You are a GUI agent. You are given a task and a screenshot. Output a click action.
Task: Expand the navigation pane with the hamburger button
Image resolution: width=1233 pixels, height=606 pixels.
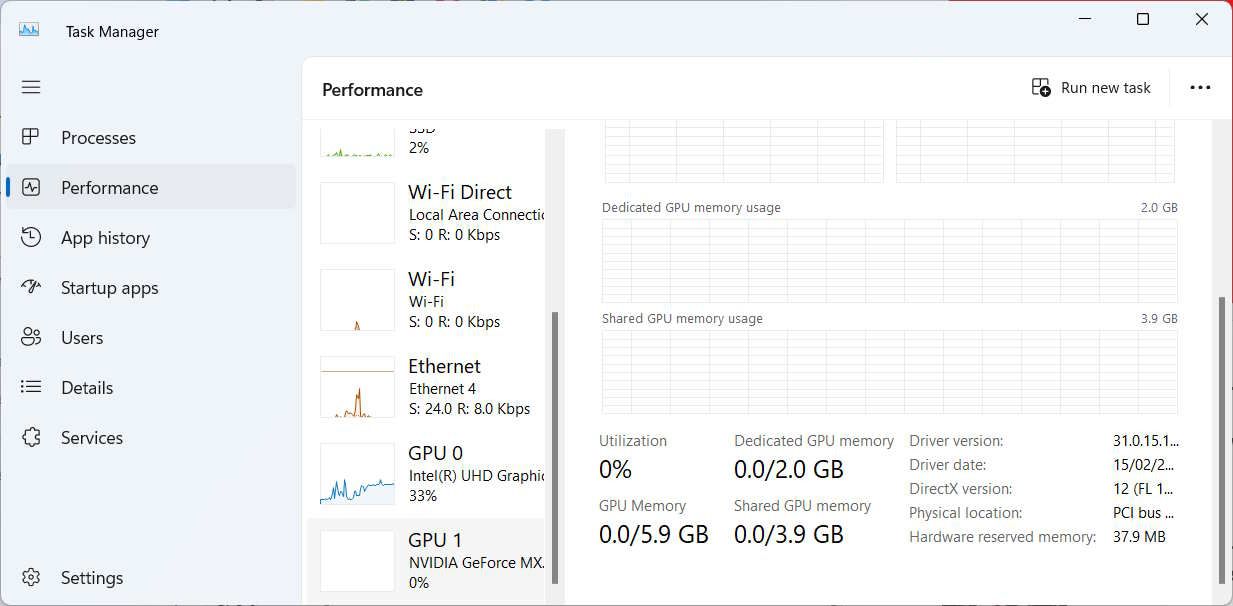click(31, 87)
